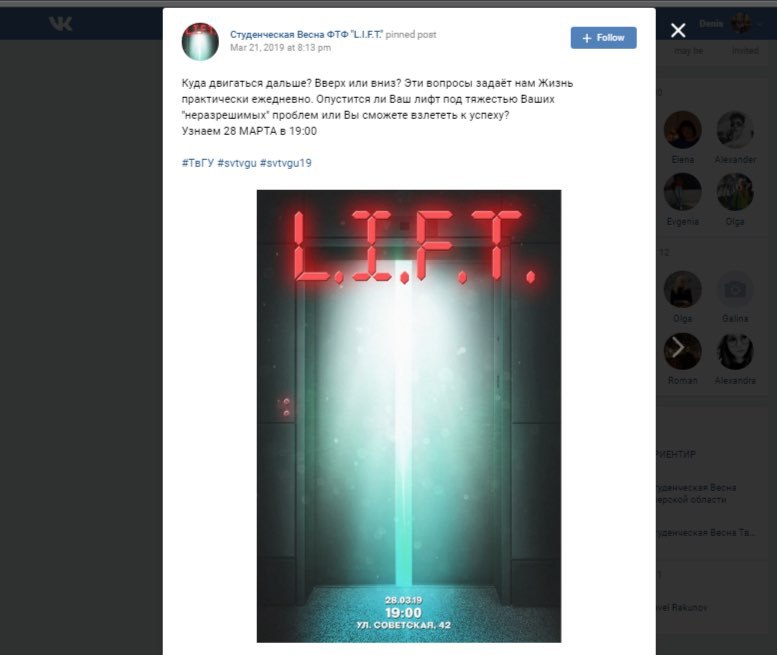This screenshot has width=777, height=655.
Task: Open the #ТвГУ hashtag
Action: 198,163
